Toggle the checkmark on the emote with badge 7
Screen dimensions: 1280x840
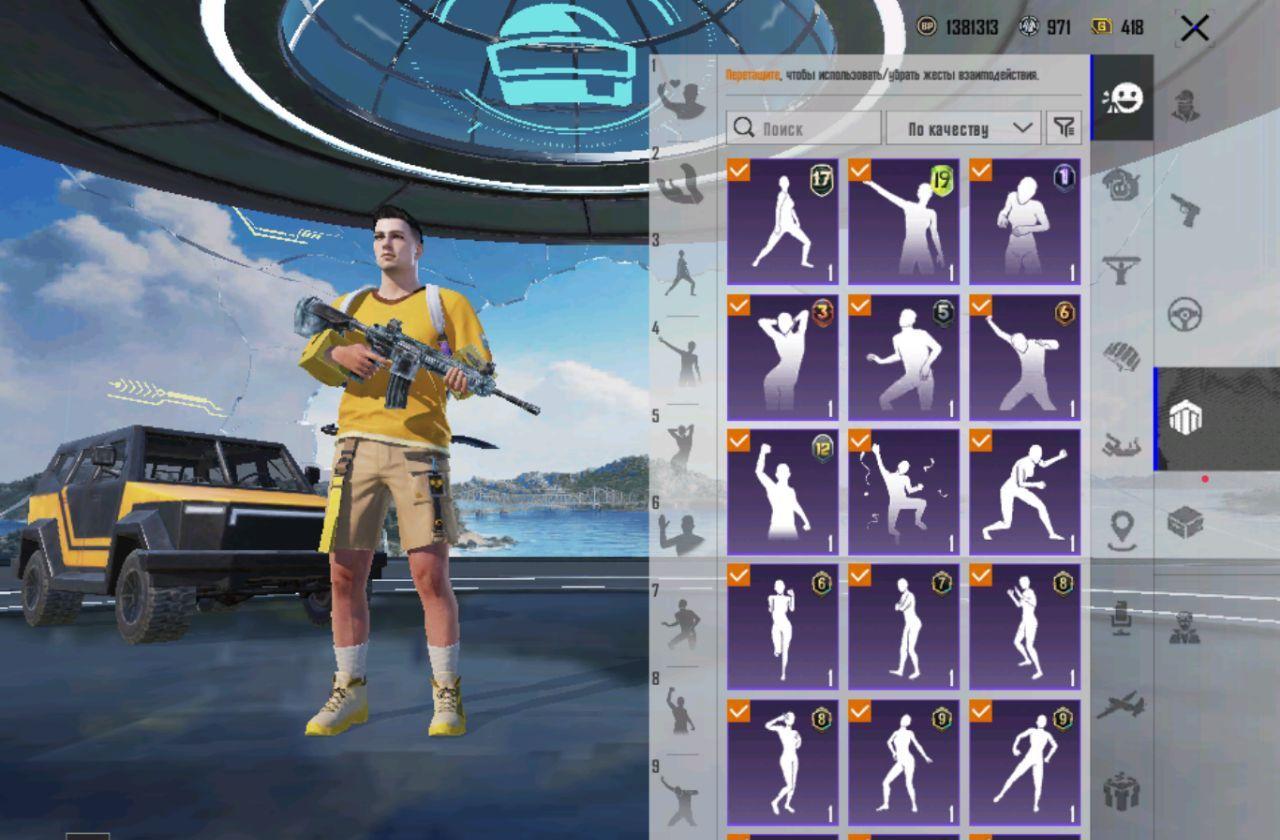coord(860,575)
